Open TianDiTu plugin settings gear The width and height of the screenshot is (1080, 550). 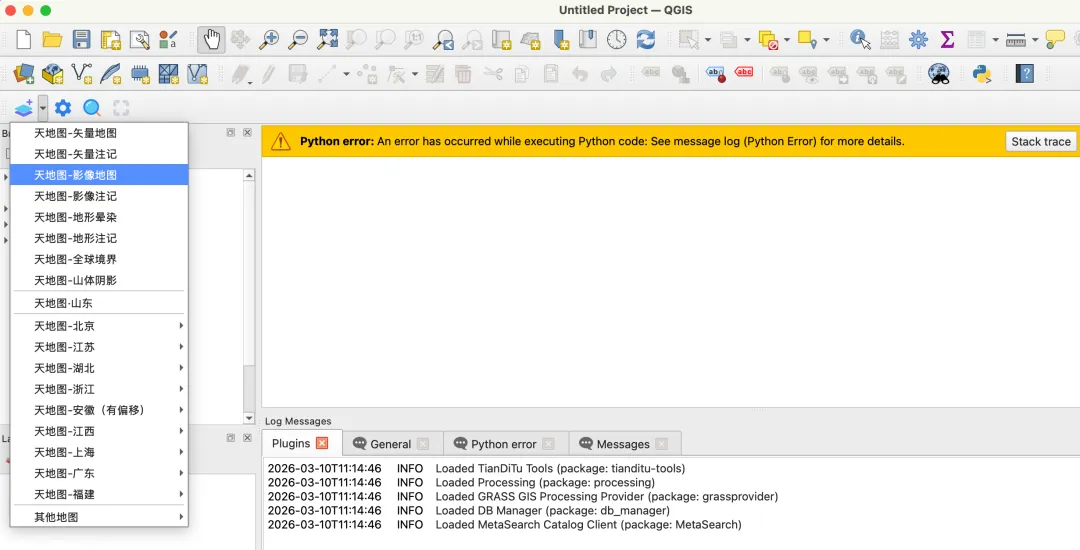[63, 108]
